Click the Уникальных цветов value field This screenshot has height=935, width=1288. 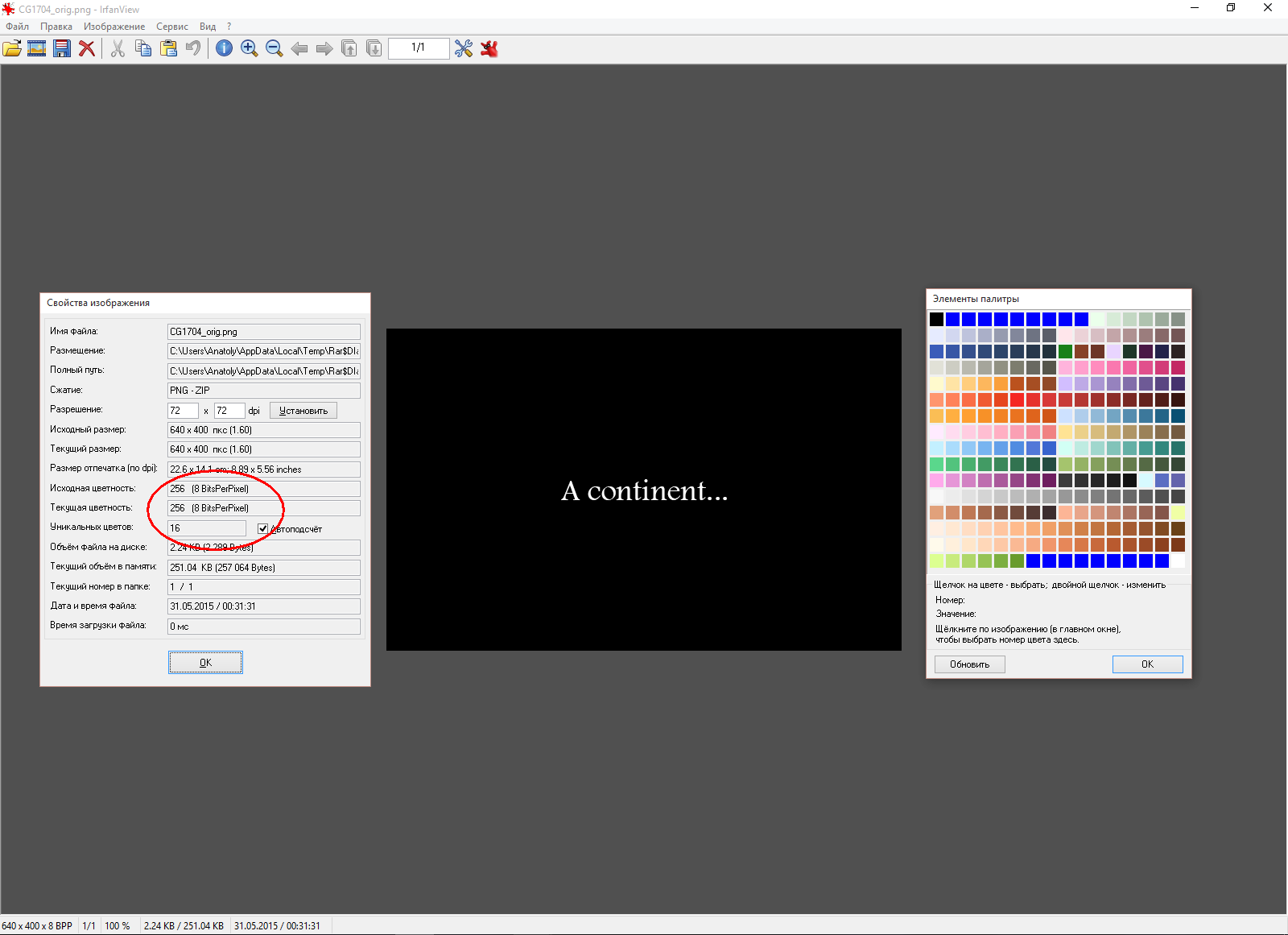[x=207, y=528]
